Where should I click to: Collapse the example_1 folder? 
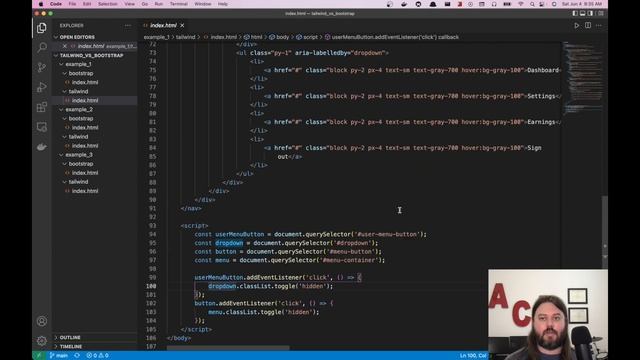pyautogui.click(x=95, y=64)
